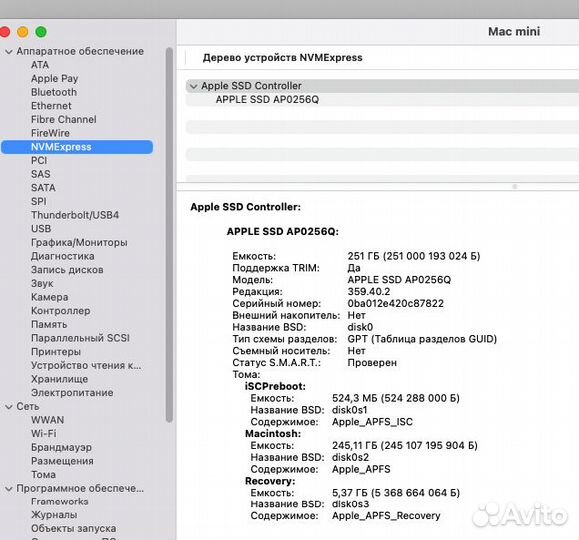Screen dimensions: 579x540
Task: Open Хранилище information
Action: pos(59,379)
